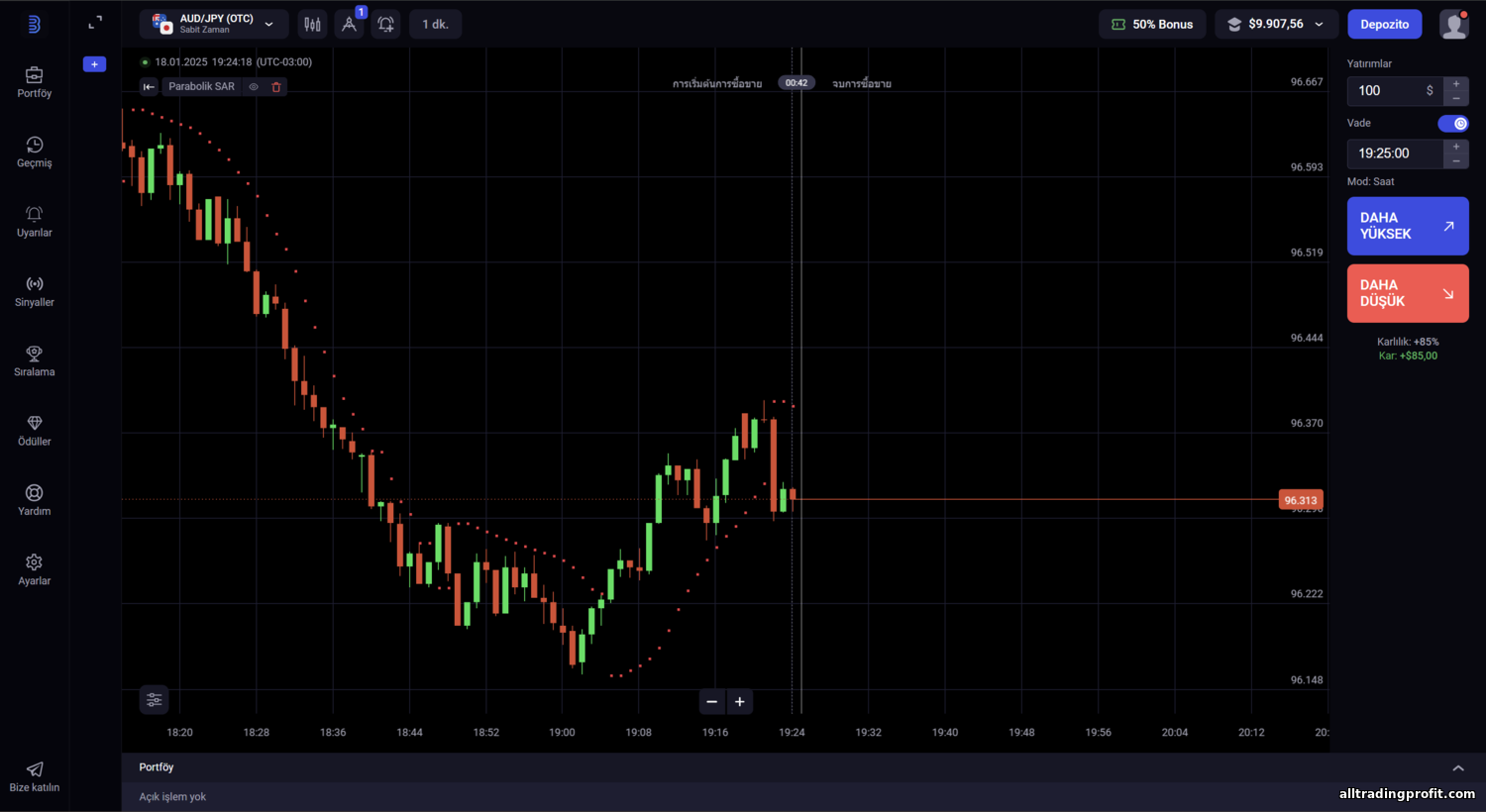Collapse the indicator list arrow
This screenshot has width=1486, height=812.
149,87
